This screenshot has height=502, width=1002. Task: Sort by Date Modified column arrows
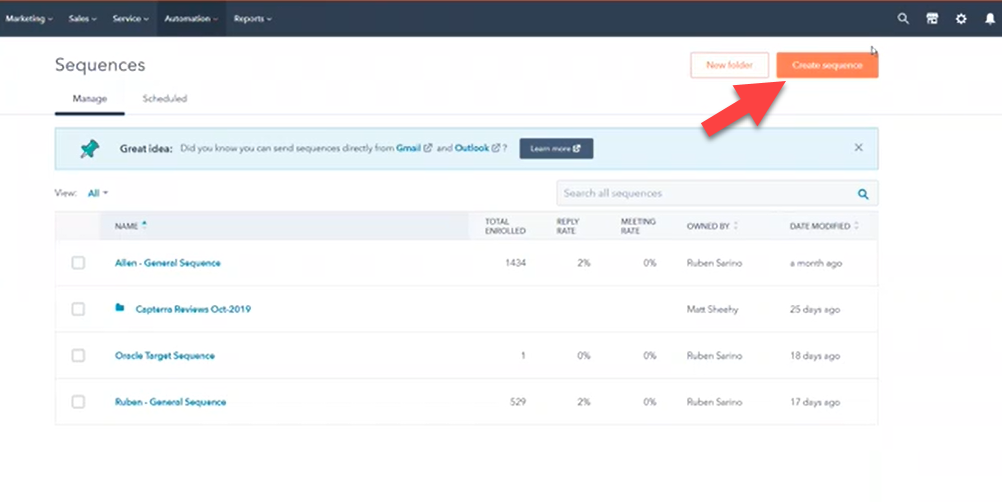pos(856,225)
